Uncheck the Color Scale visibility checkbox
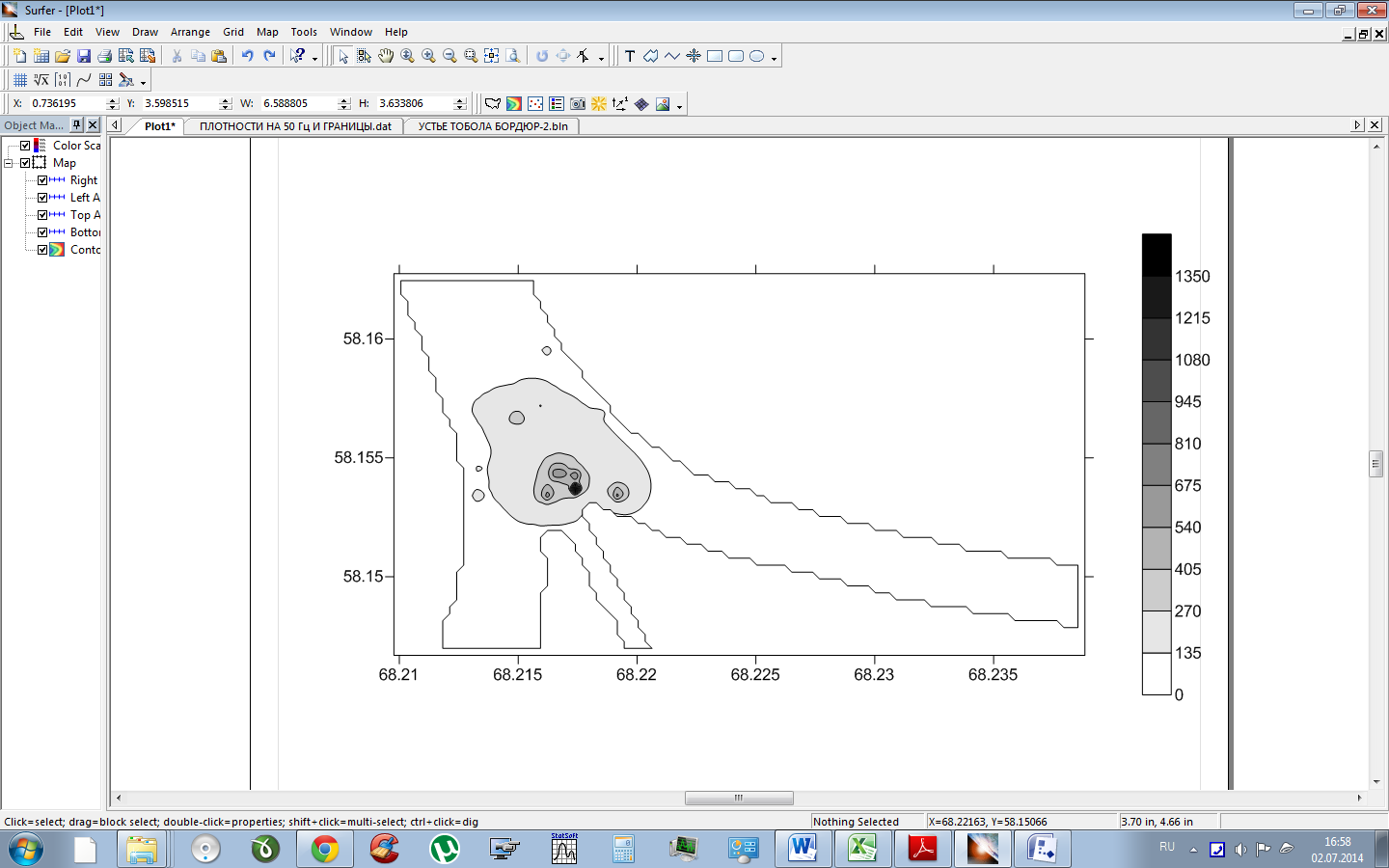 pyautogui.click(x=26, y=146)
